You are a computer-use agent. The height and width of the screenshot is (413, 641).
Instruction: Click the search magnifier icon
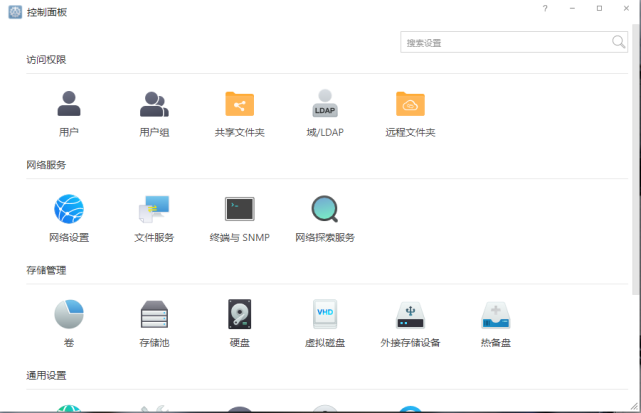coord(618,42)
